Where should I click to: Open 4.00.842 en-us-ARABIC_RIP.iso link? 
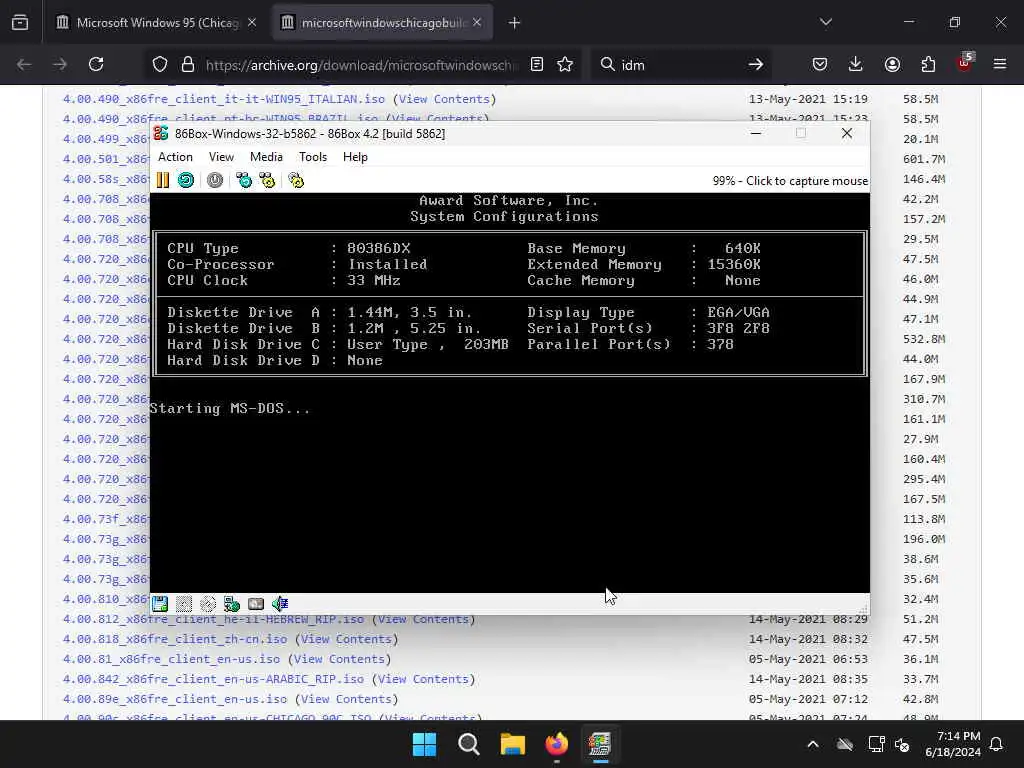coord(213,679)
